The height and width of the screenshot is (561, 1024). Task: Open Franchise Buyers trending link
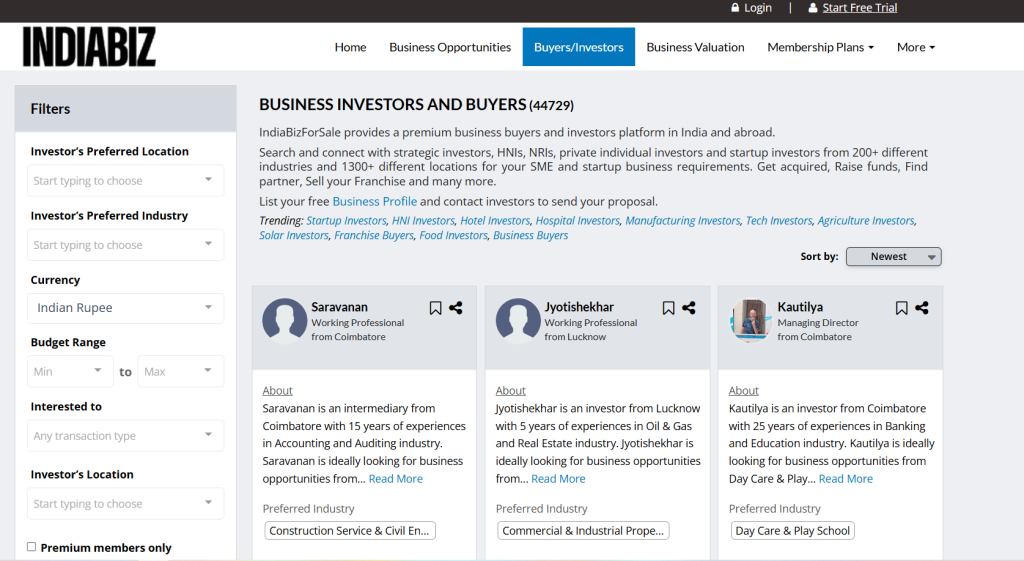374,235
